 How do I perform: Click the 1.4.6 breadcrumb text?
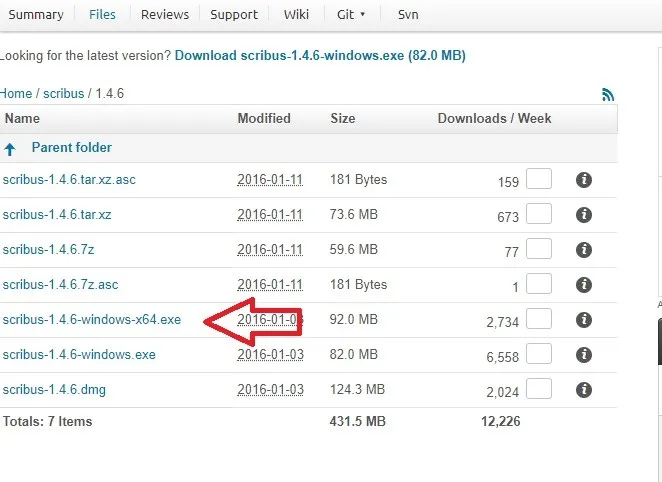click(110, 93)
